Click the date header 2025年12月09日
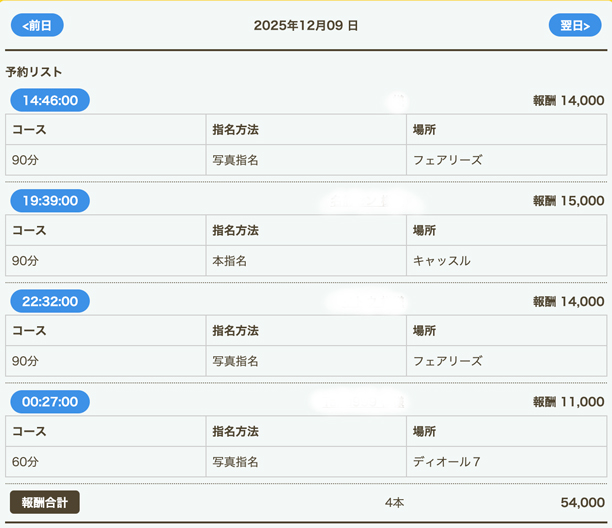This screenshot has height=528, width=612. (306, 26)
